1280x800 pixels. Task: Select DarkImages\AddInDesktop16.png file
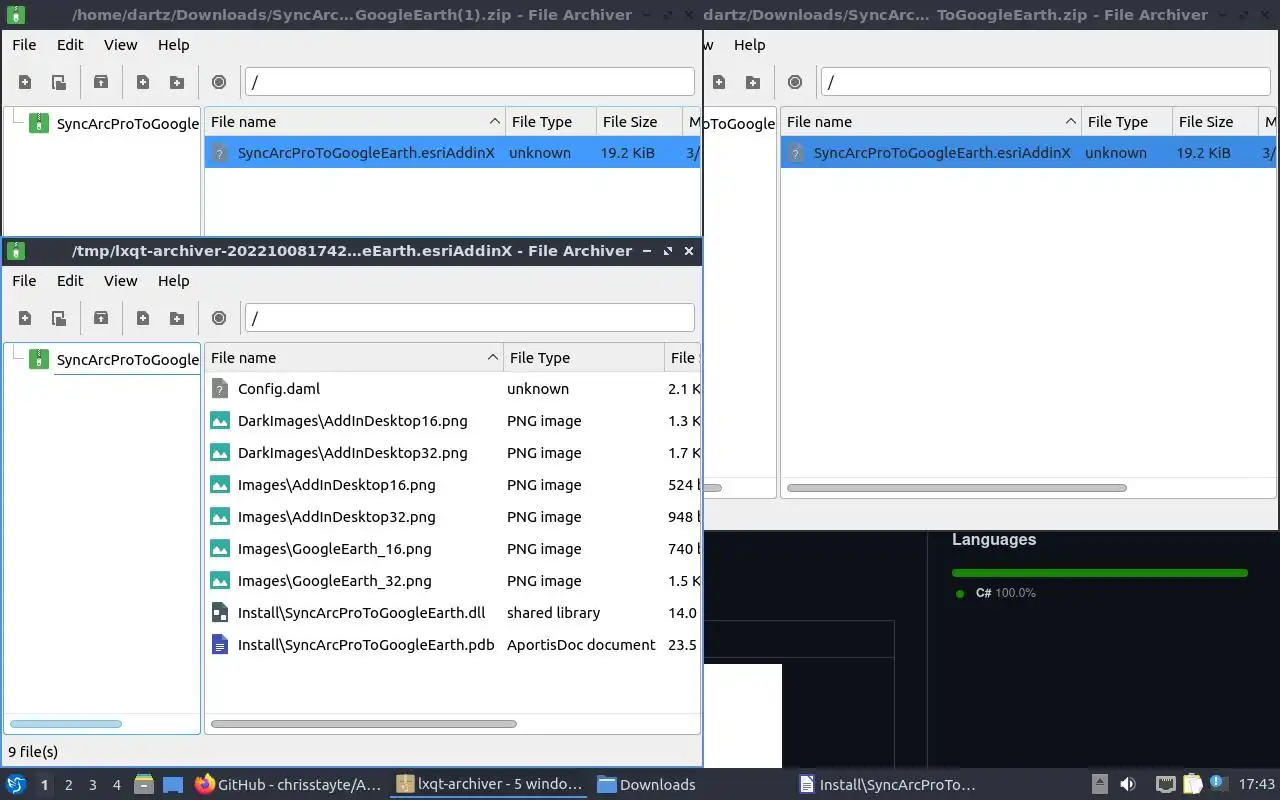tap(352, 421)
